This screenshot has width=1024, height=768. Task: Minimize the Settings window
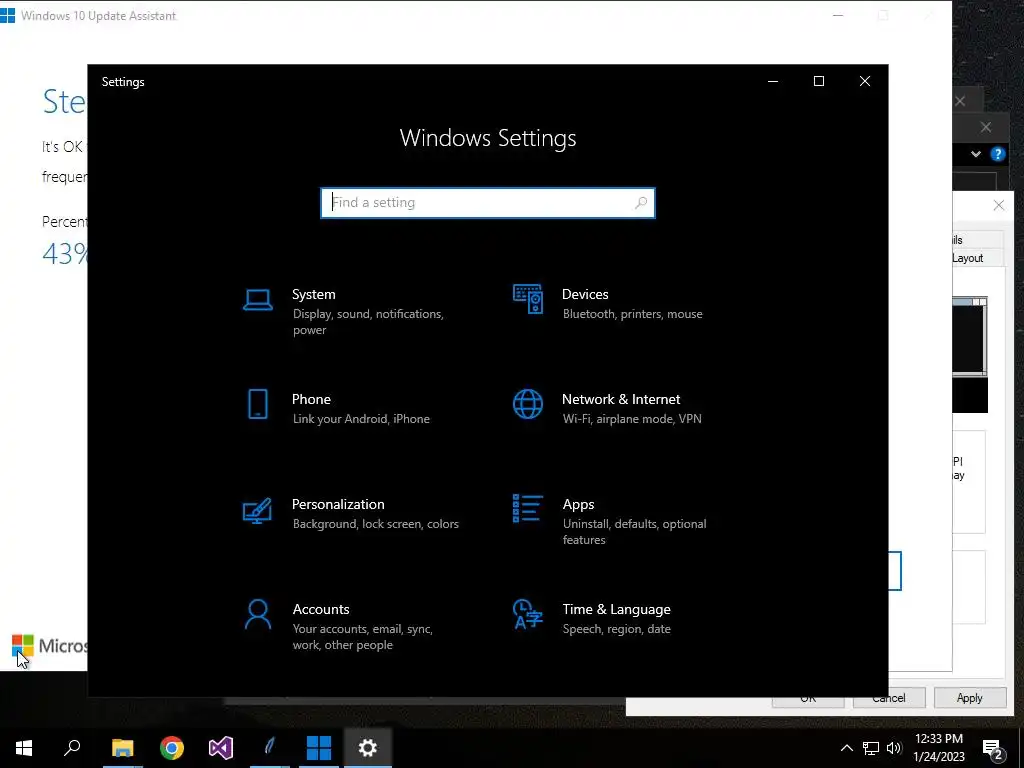tap(773, 81)
